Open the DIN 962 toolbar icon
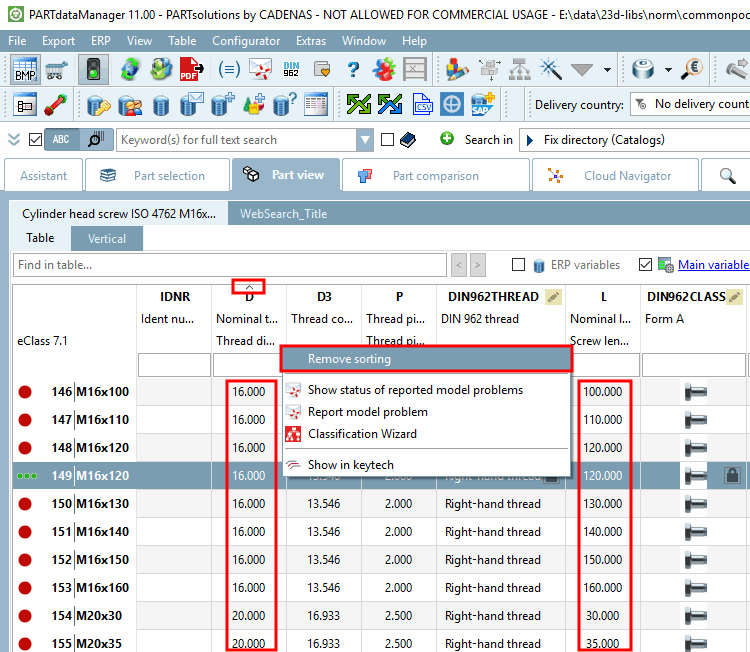The height and width of the screenshot is (652, 750). [291, 69]
